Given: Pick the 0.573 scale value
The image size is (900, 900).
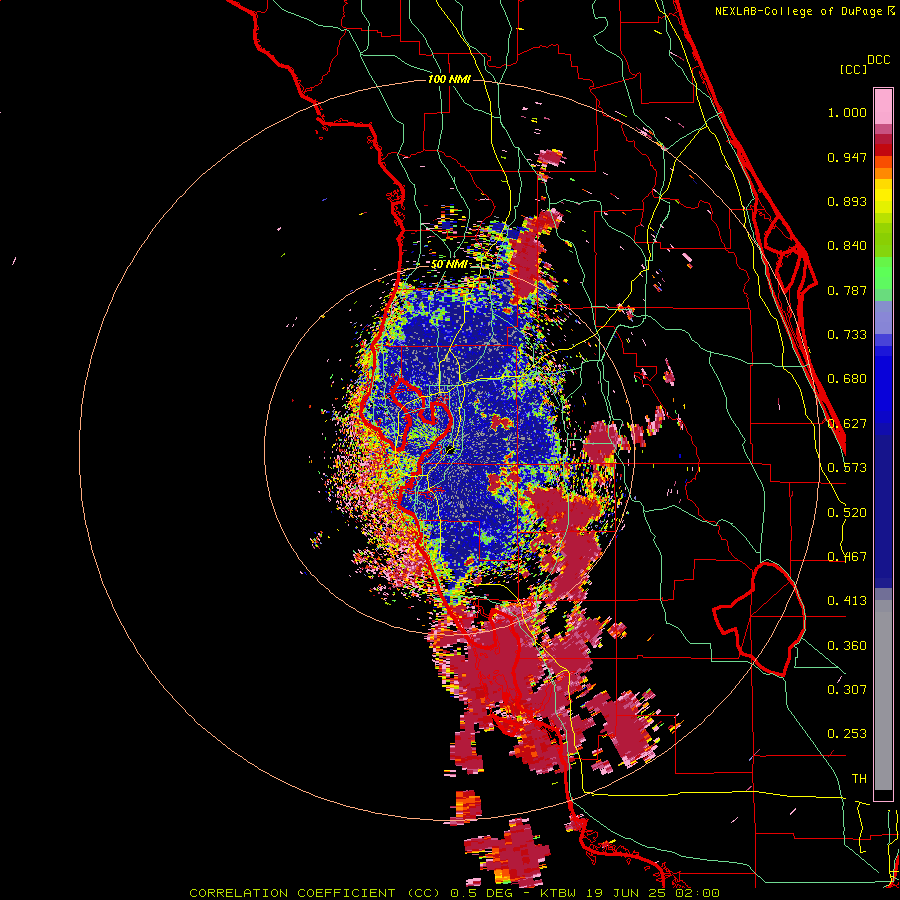Looking at the screenshot, I should 847,468.
